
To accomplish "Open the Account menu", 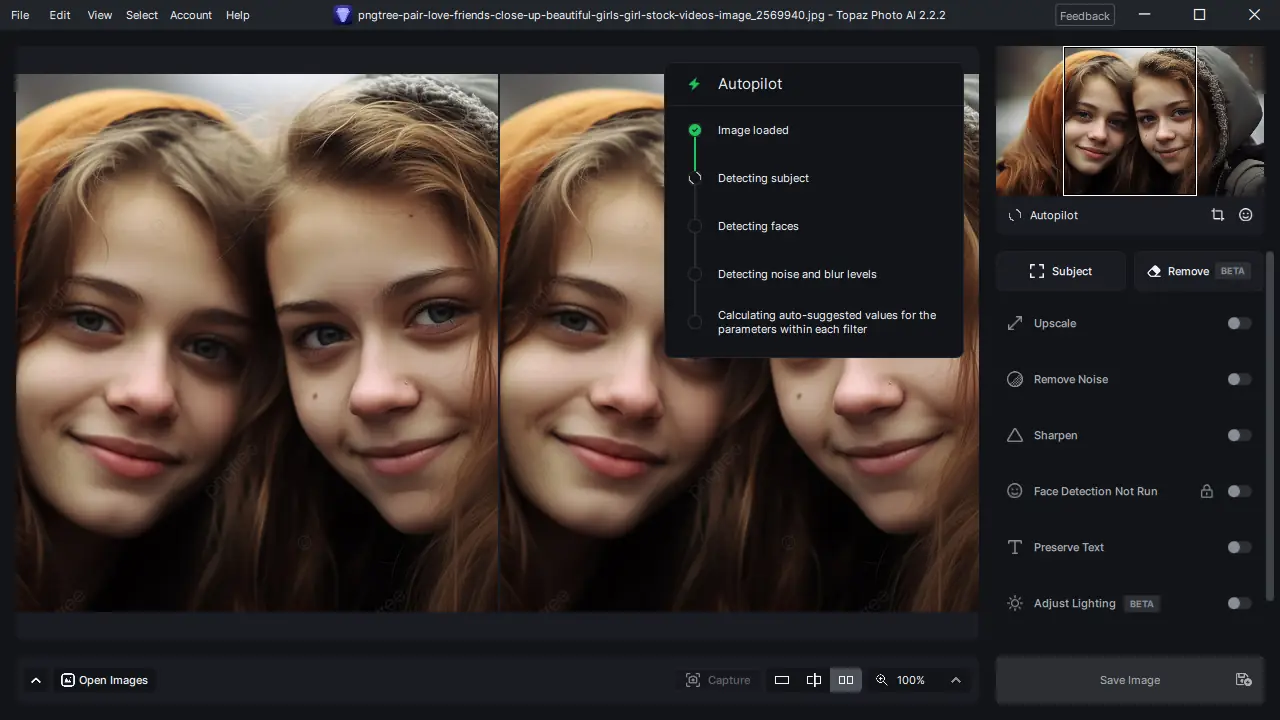I will coord(191,15).
